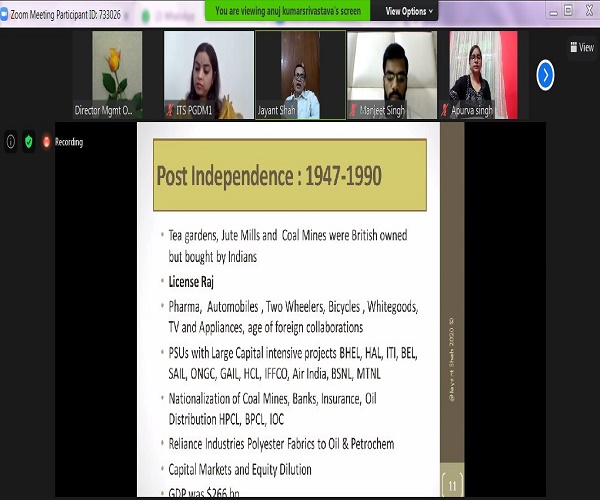Screen dimensions: 600x500
Task: Click the 'Nationalization of Coal Mines' bullet
Action: [x=272, y=409]
